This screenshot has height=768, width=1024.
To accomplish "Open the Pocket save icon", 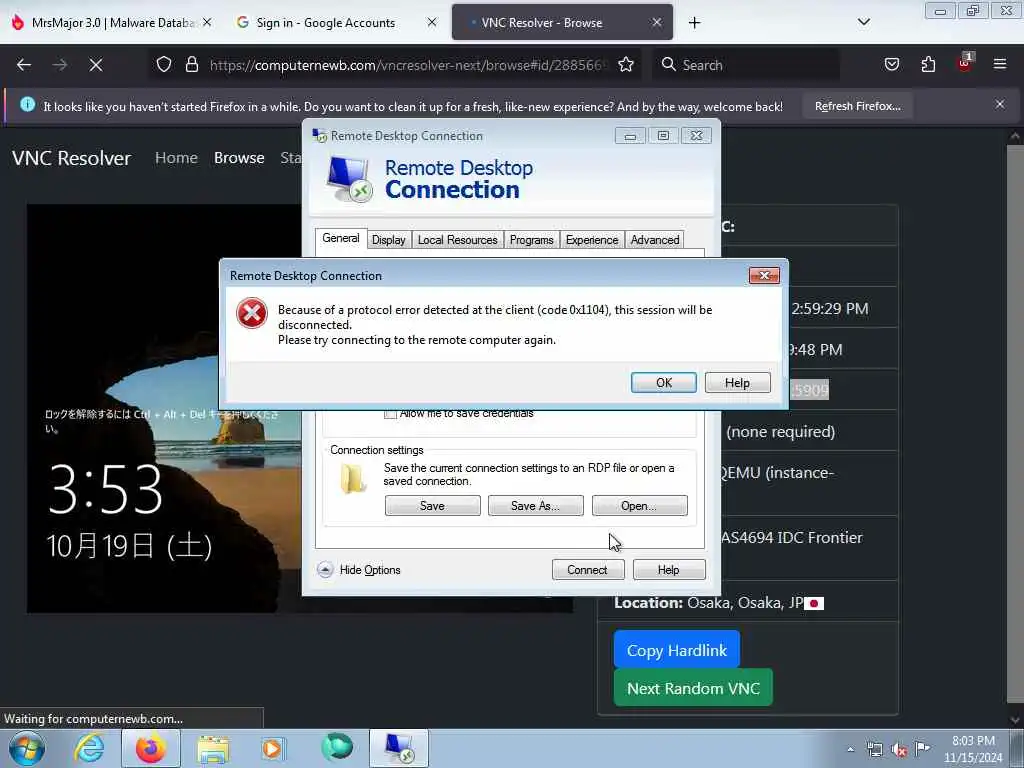I will (x=891, y=65).
